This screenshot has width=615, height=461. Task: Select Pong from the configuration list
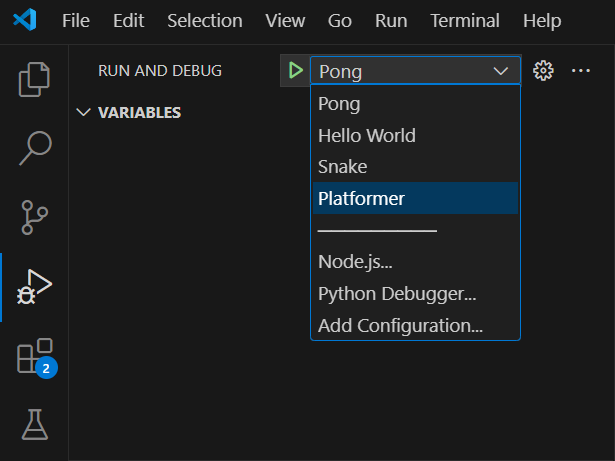point(415,104)
